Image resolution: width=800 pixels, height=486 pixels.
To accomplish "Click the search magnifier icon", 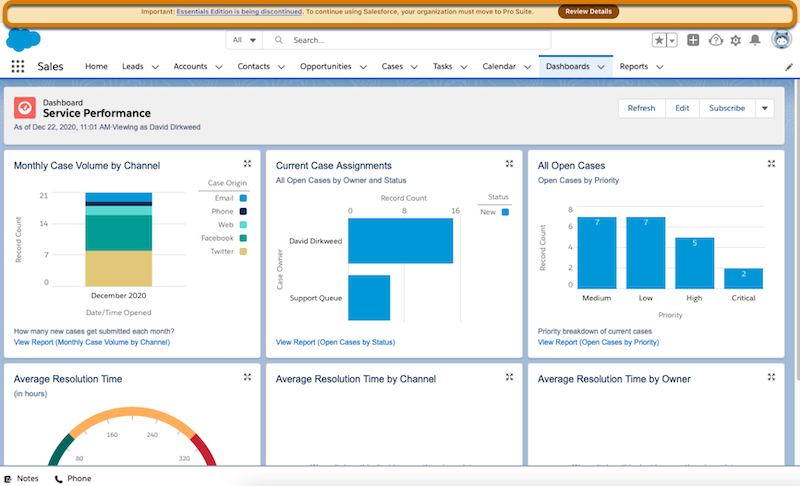I will click(x=279, y=40).
